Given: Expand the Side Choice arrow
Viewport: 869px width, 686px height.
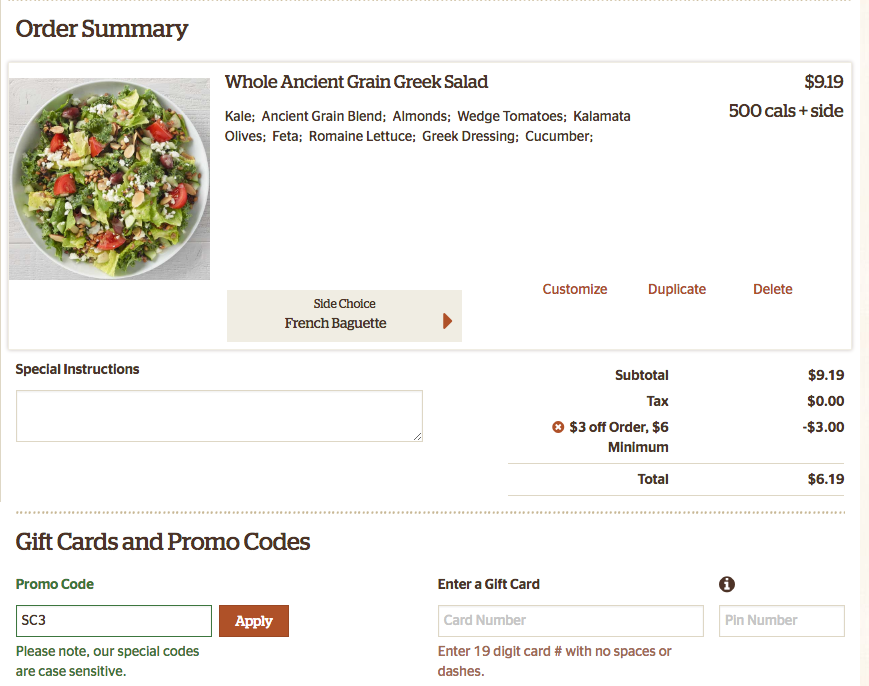Looking at the screenshot, I should tap(448, 321).
